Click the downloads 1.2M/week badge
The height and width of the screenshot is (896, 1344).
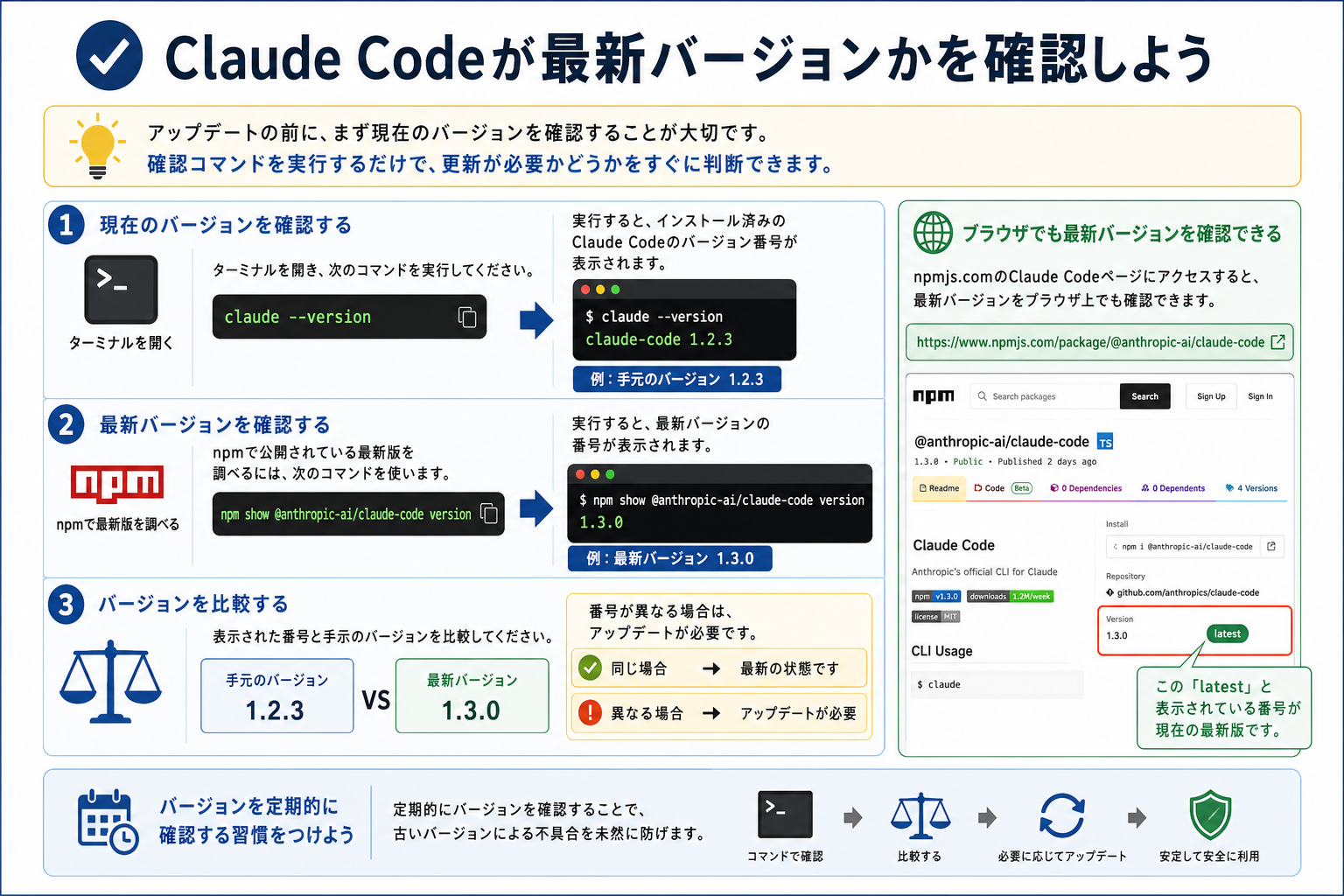pyautogui.click(x=1010, y=596)
